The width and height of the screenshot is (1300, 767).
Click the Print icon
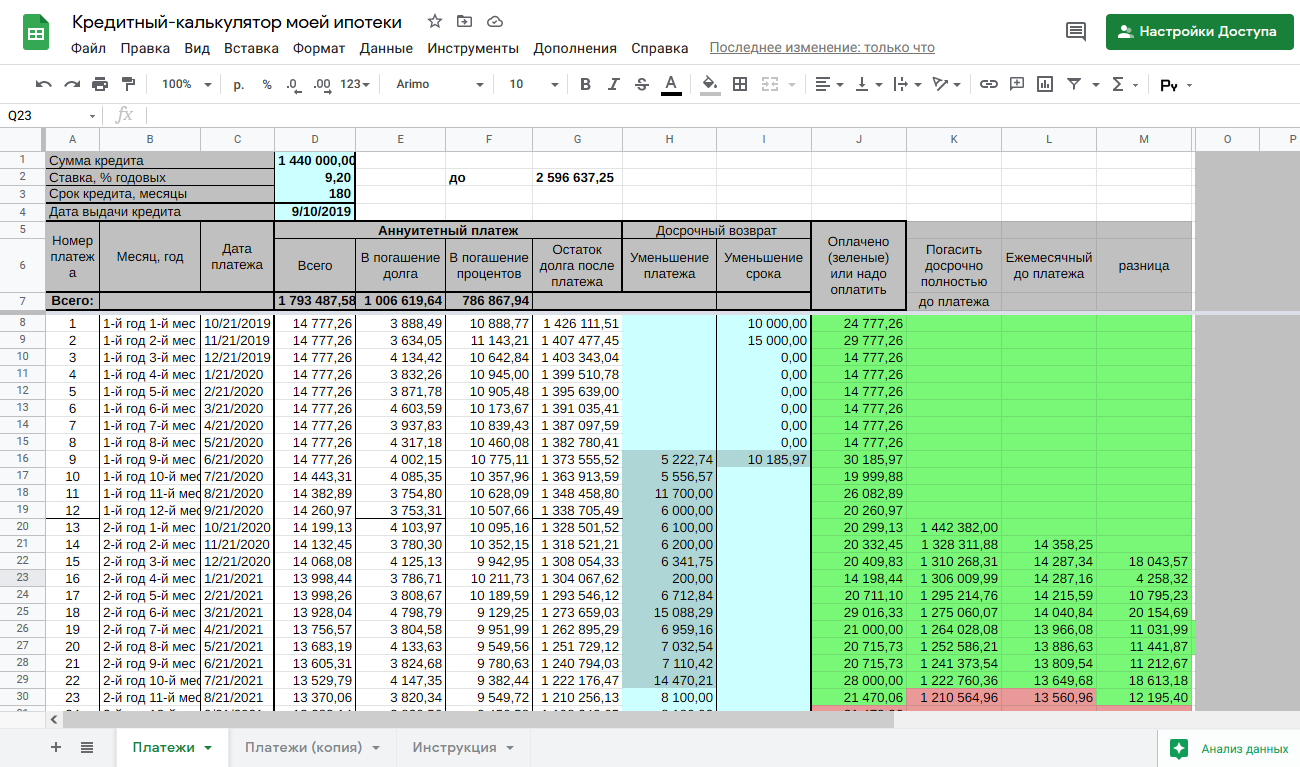pos(100,84)
